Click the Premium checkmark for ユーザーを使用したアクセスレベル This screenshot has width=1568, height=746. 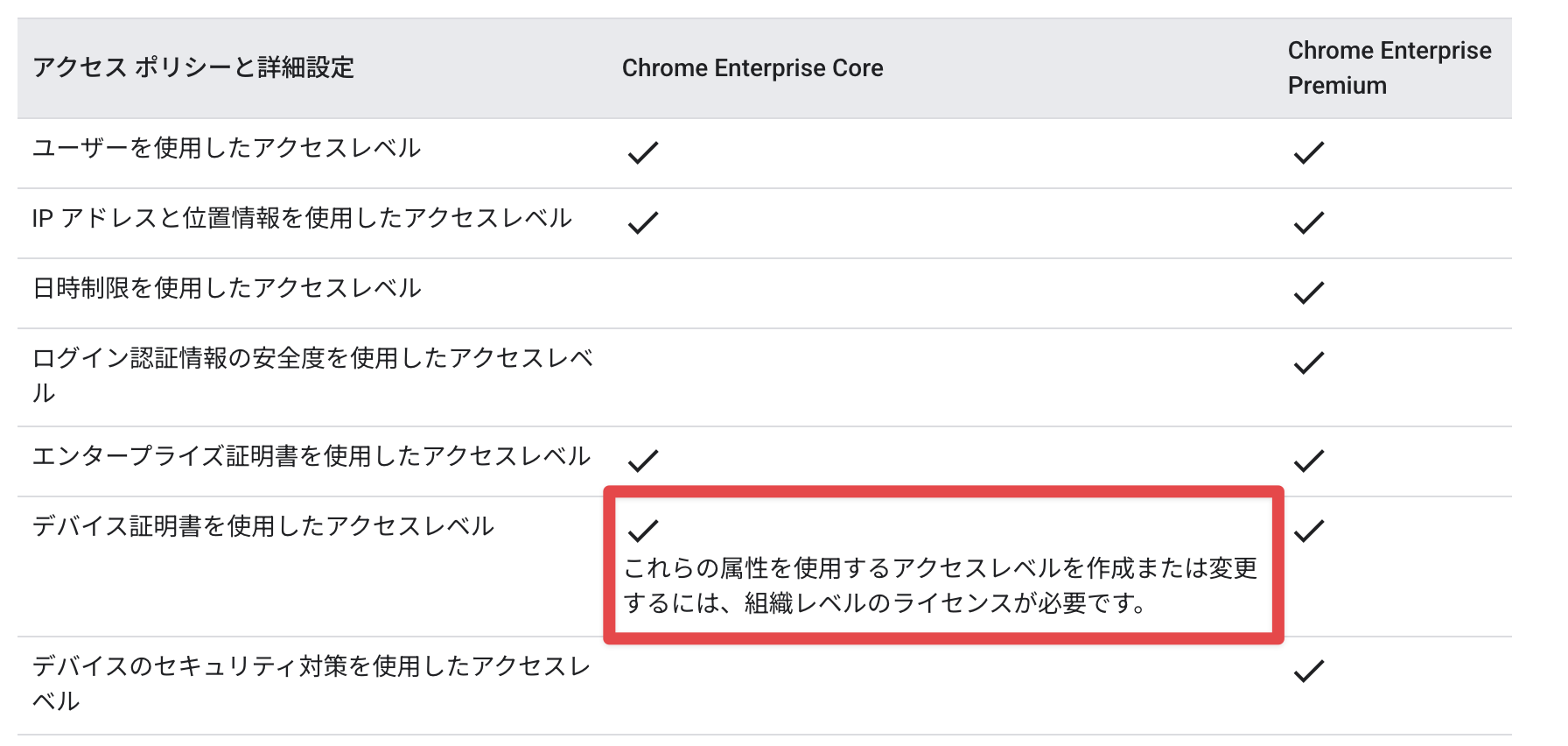click(x=1309, y=152)
